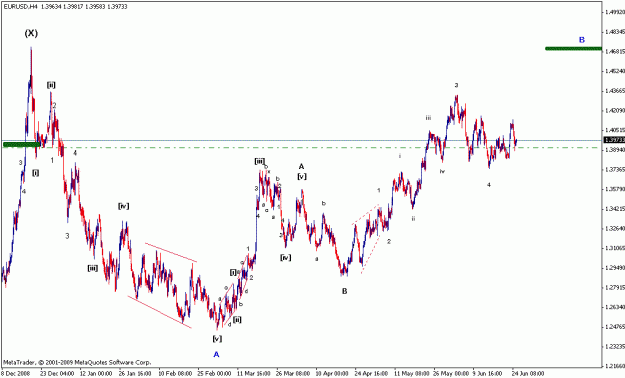This screenshot has height=378, width=625.
Task: Click the 8 Dec 2008 date label
Action: 16,374
